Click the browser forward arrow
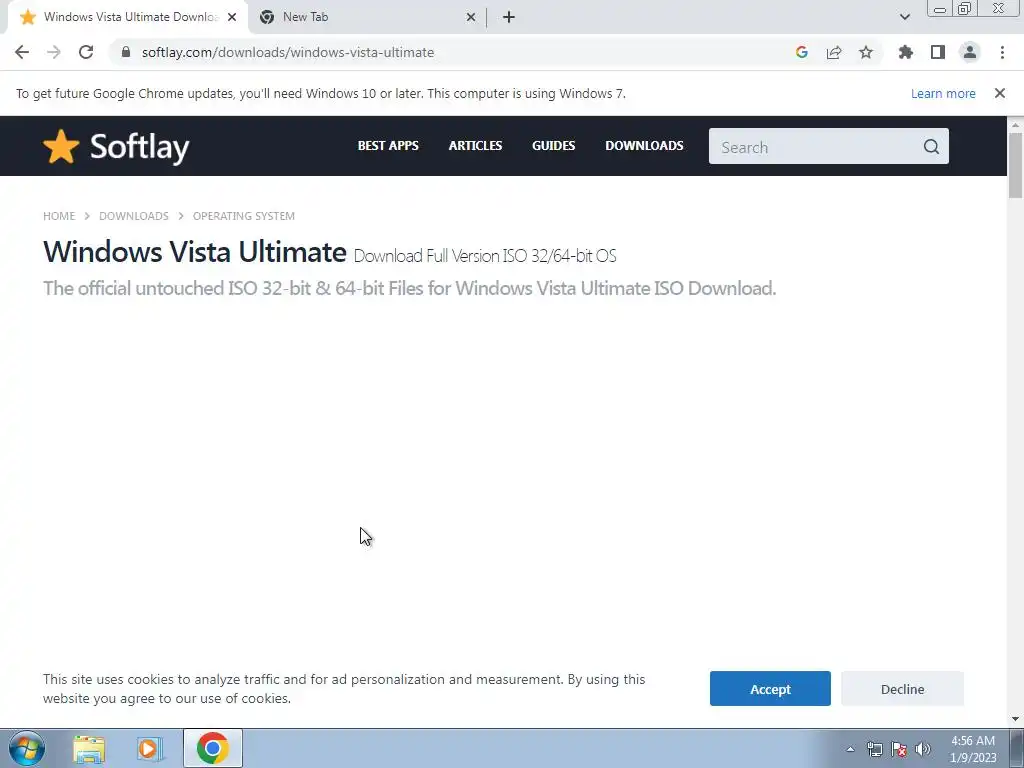 (x=54, y=52)
